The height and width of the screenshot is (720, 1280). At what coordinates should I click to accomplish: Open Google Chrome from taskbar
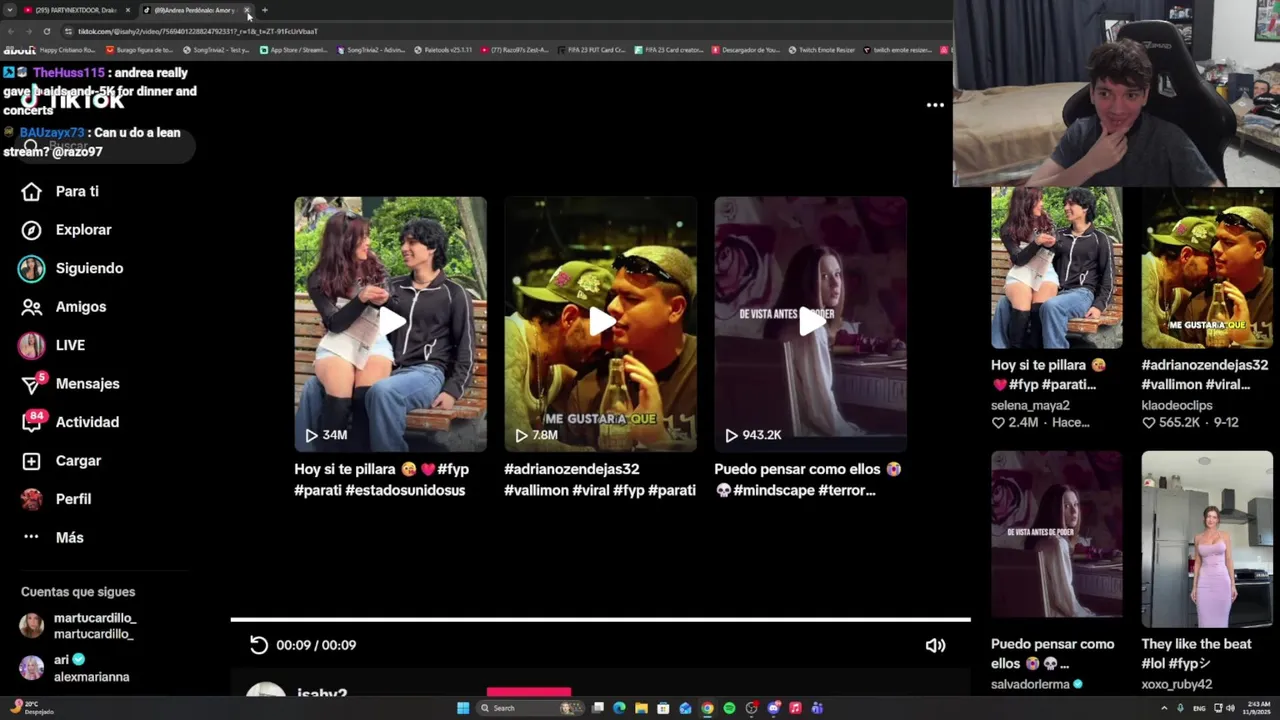tap(707, 708)
